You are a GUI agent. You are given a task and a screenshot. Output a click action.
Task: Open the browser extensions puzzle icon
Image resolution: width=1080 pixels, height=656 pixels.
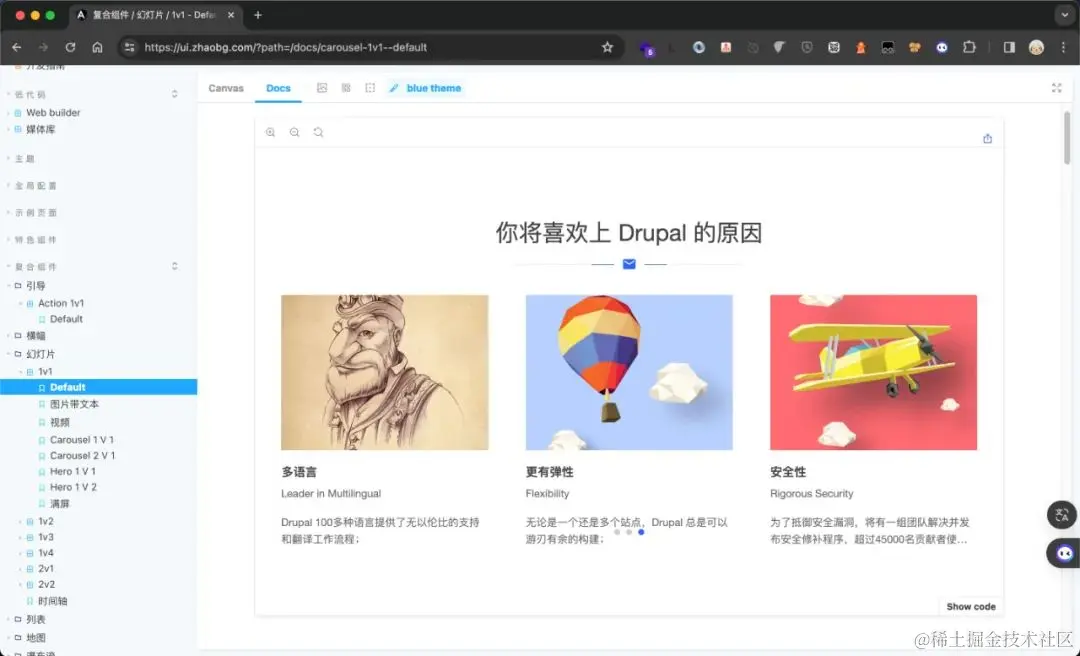click(969, 47)
